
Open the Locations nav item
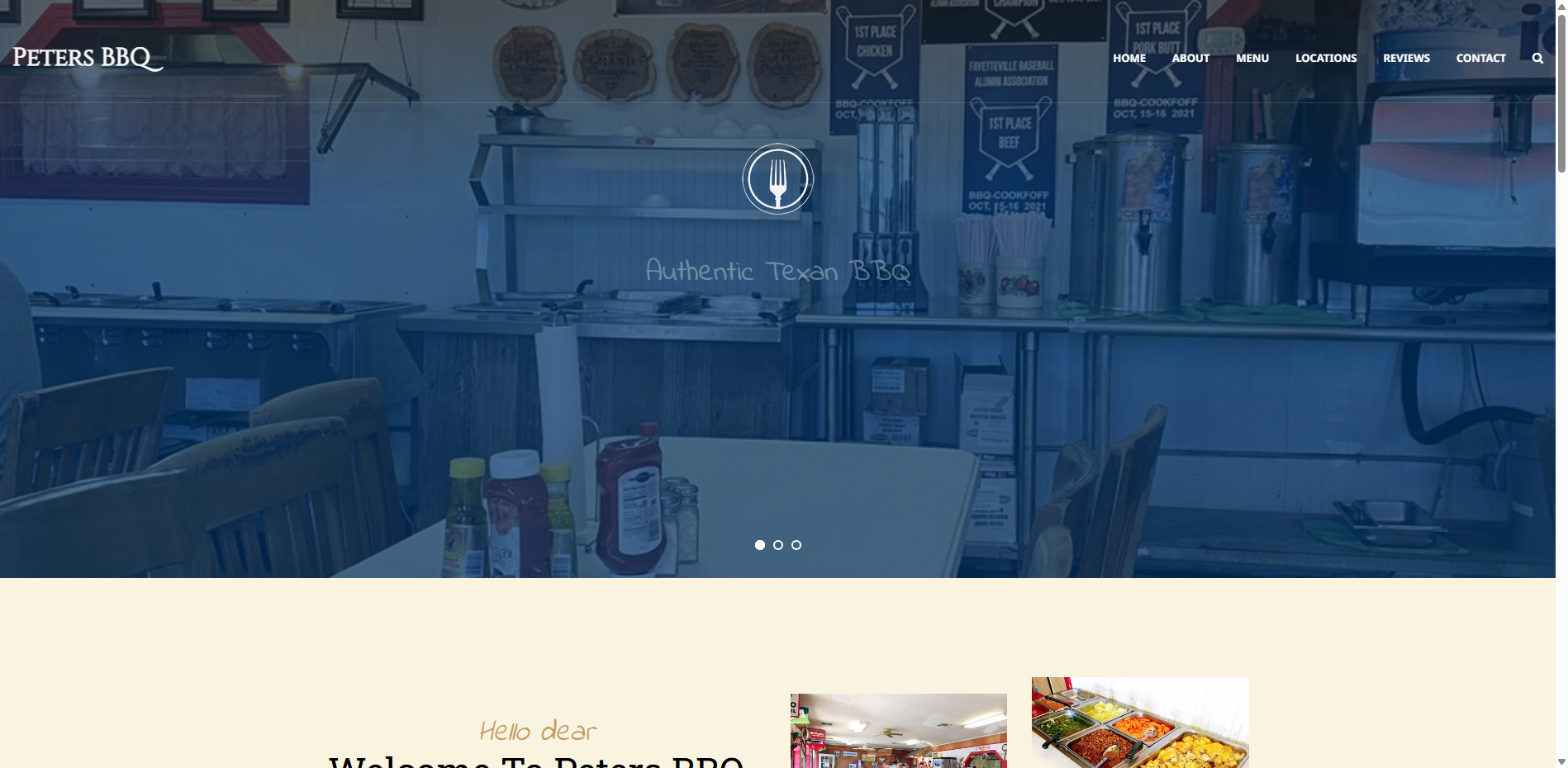(1325, 58)
